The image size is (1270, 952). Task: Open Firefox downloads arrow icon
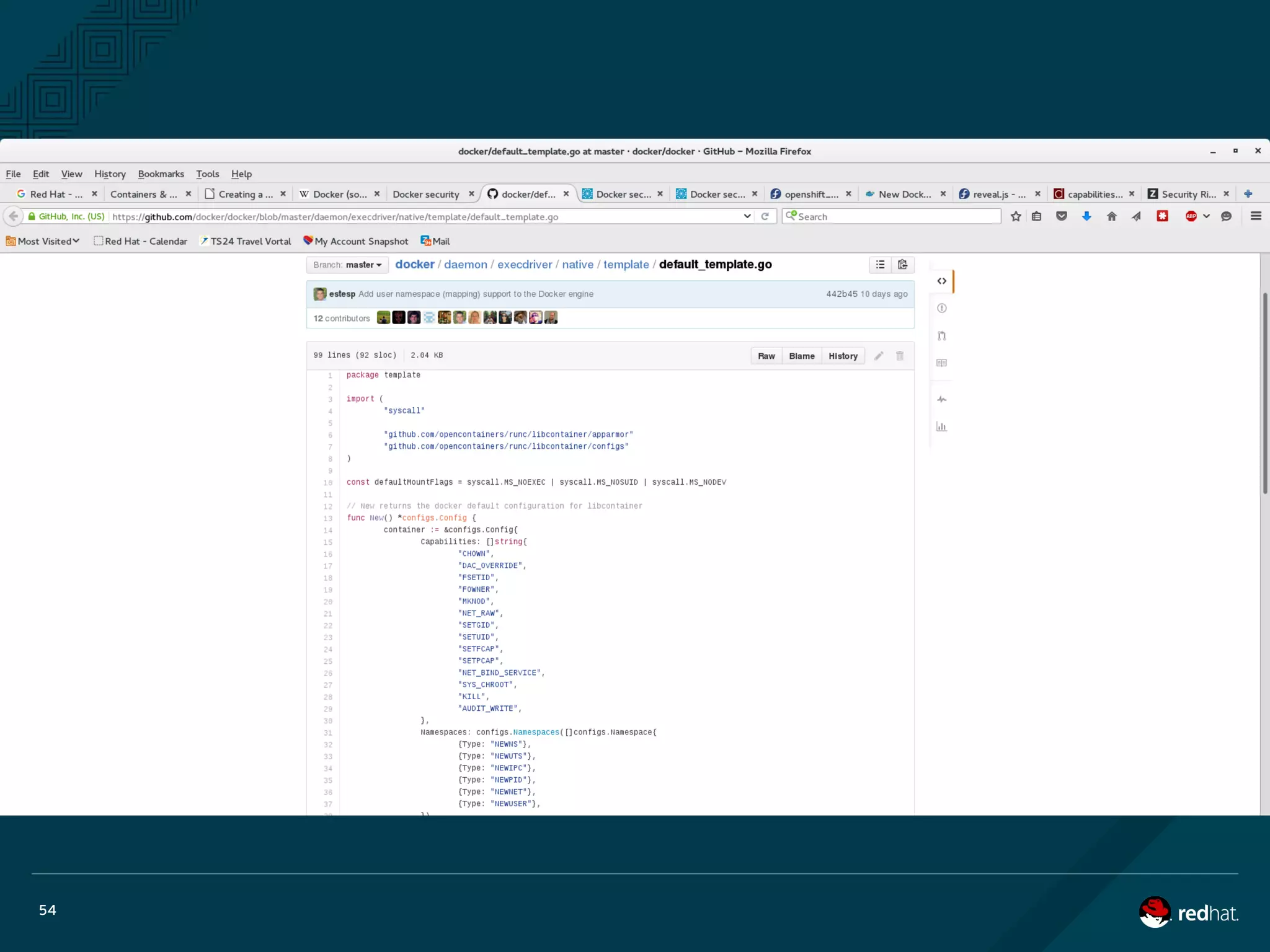click(1086, 216)
